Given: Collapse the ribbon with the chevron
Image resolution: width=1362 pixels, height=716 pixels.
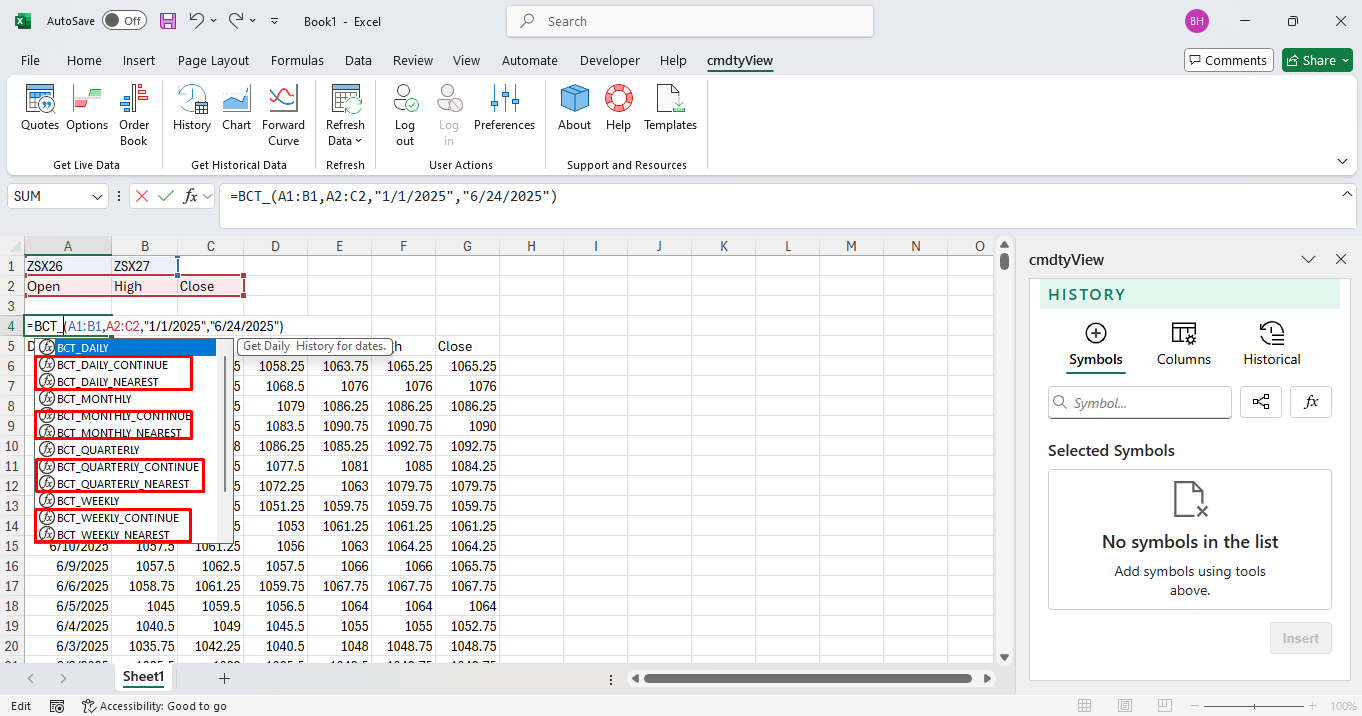Looking at the screenshot, I should pyautogui.click(x=1342, y=161).
